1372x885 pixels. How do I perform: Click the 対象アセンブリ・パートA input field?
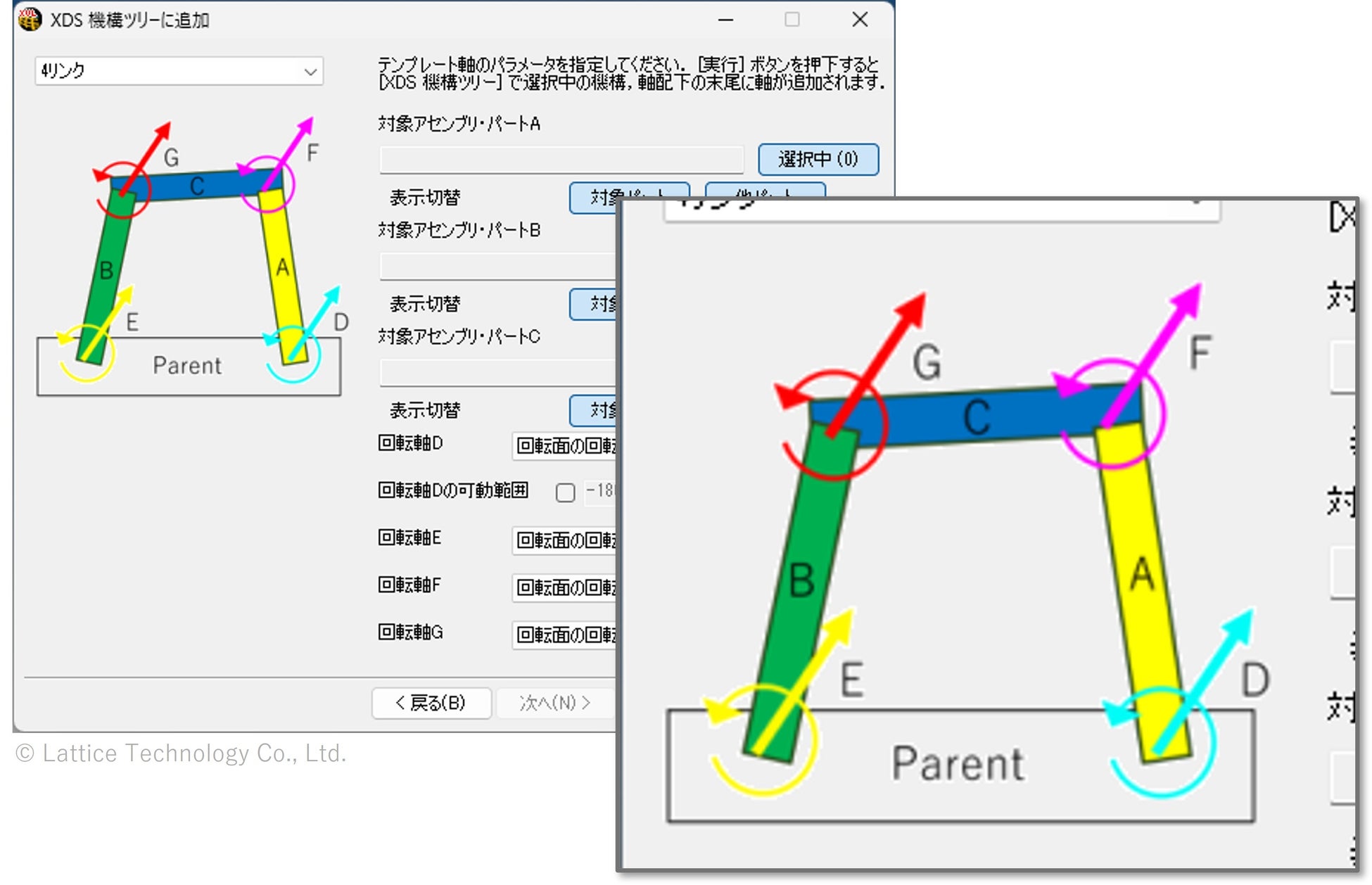tap(561, 160)
